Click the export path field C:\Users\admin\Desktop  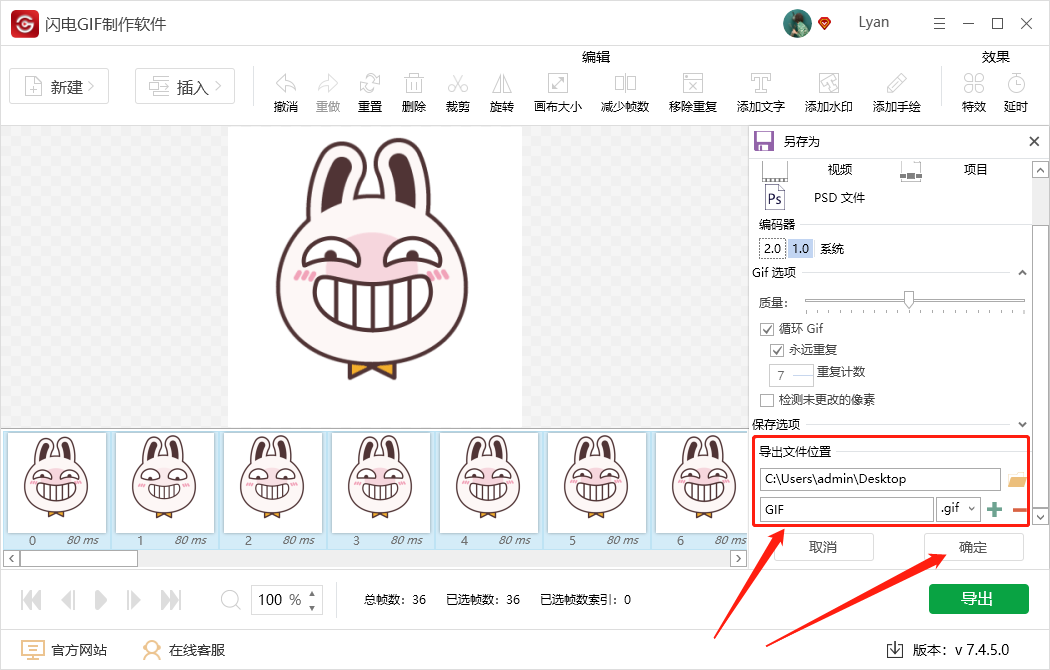coord(880,479)
